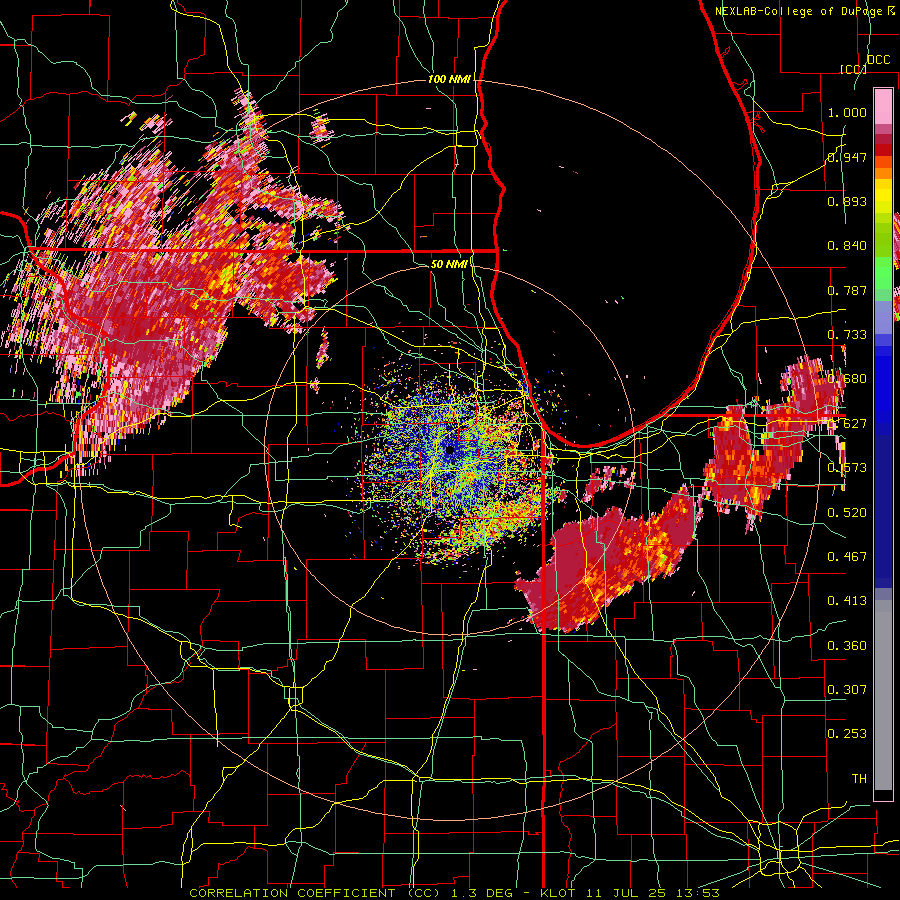Select the 0.307 scale value
The height and width of the screenshot is (900, 900).
click(x=847, y=690)
